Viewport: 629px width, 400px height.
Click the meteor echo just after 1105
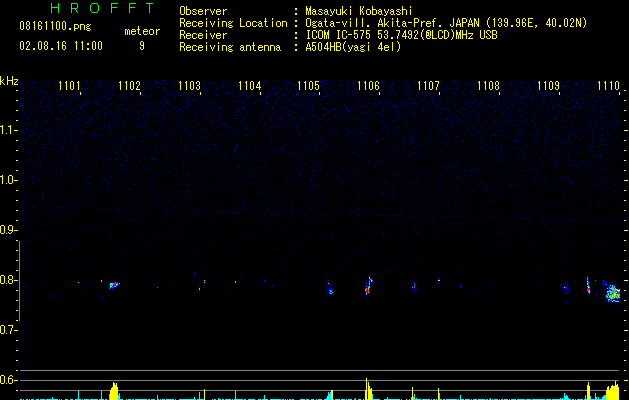[x=330, y=289]
